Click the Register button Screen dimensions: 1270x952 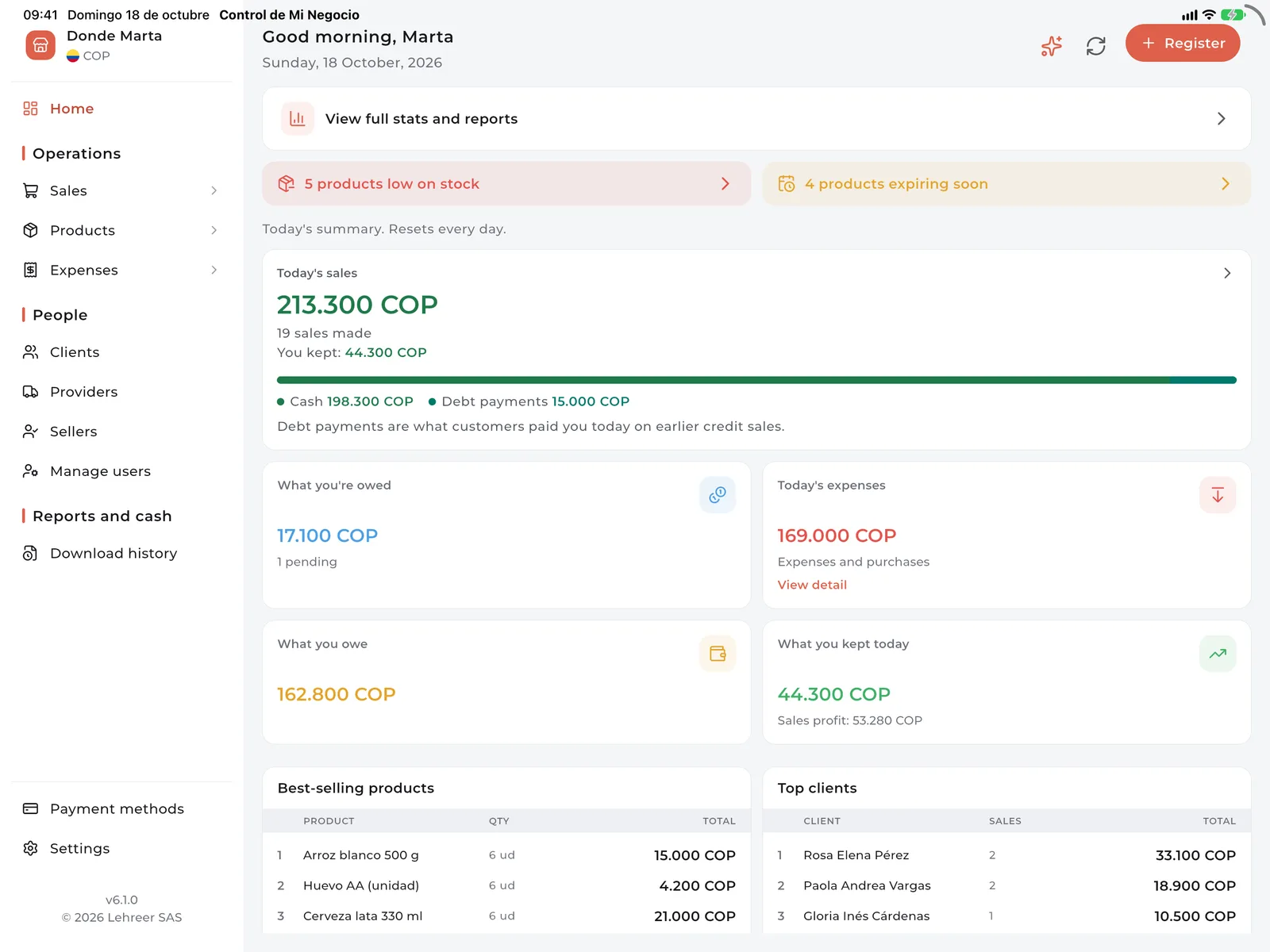coord(1183,43)
